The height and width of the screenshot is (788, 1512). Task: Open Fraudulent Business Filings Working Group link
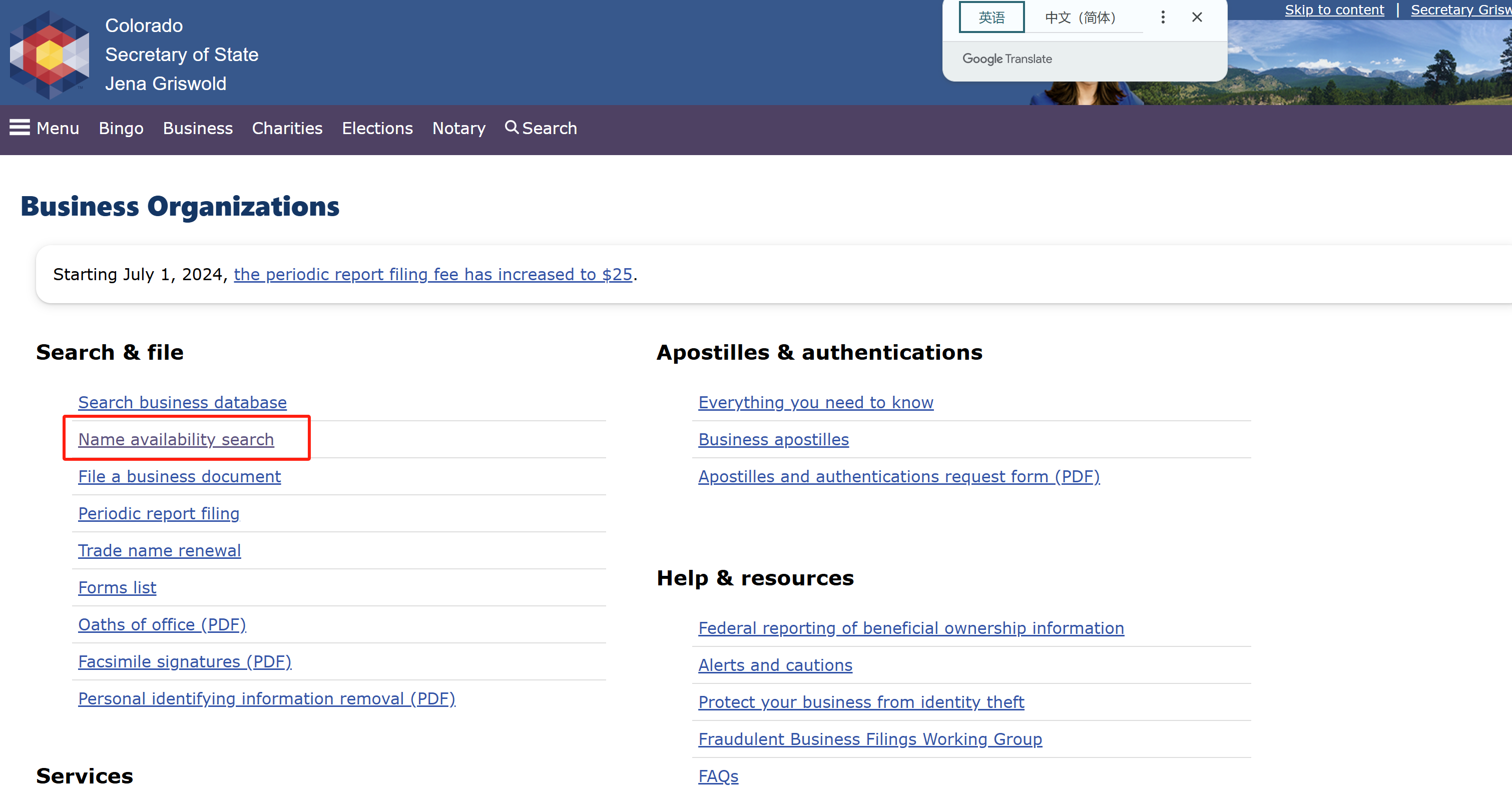click(x=870, y=738)
